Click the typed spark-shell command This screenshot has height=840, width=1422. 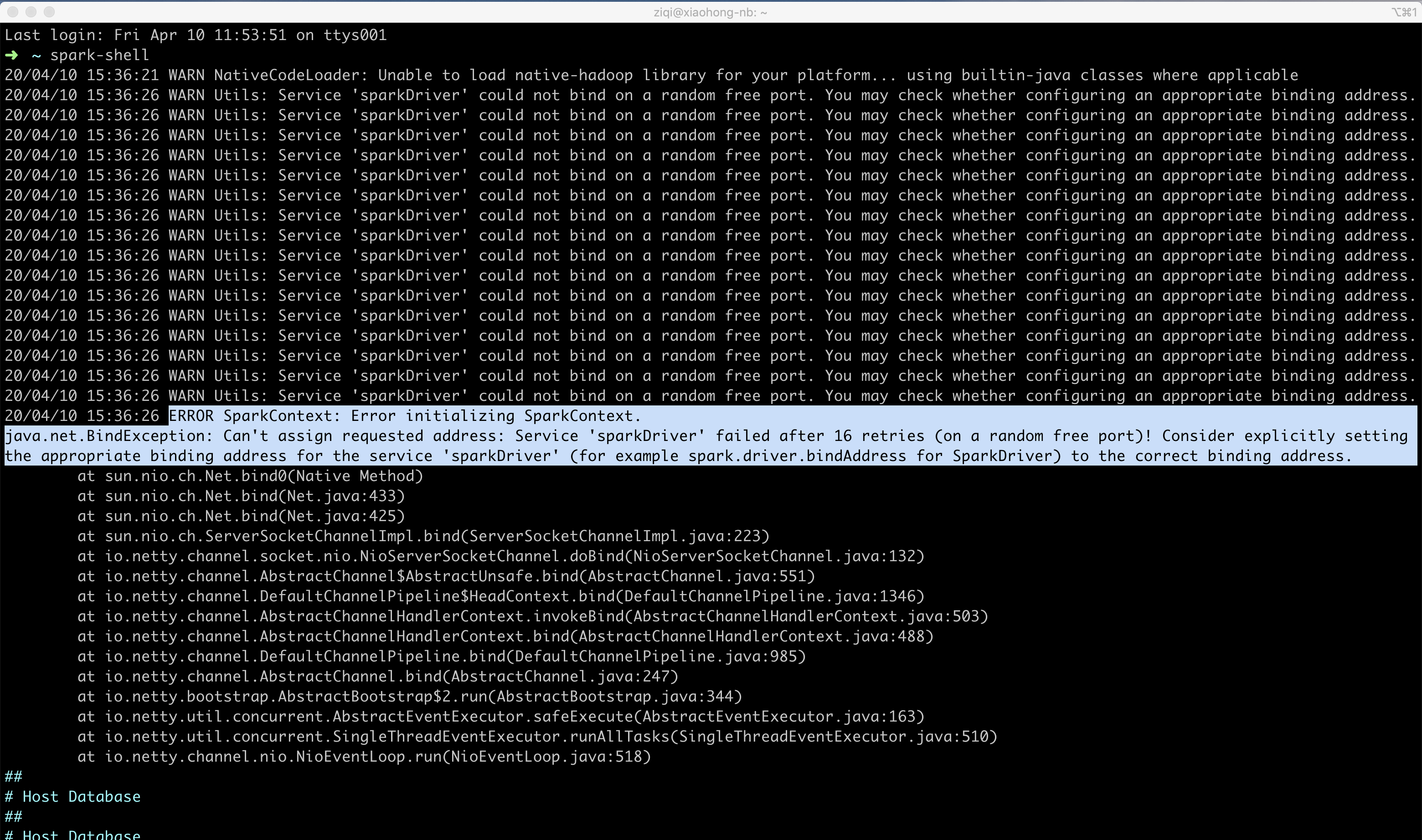[x=99, y=56]
